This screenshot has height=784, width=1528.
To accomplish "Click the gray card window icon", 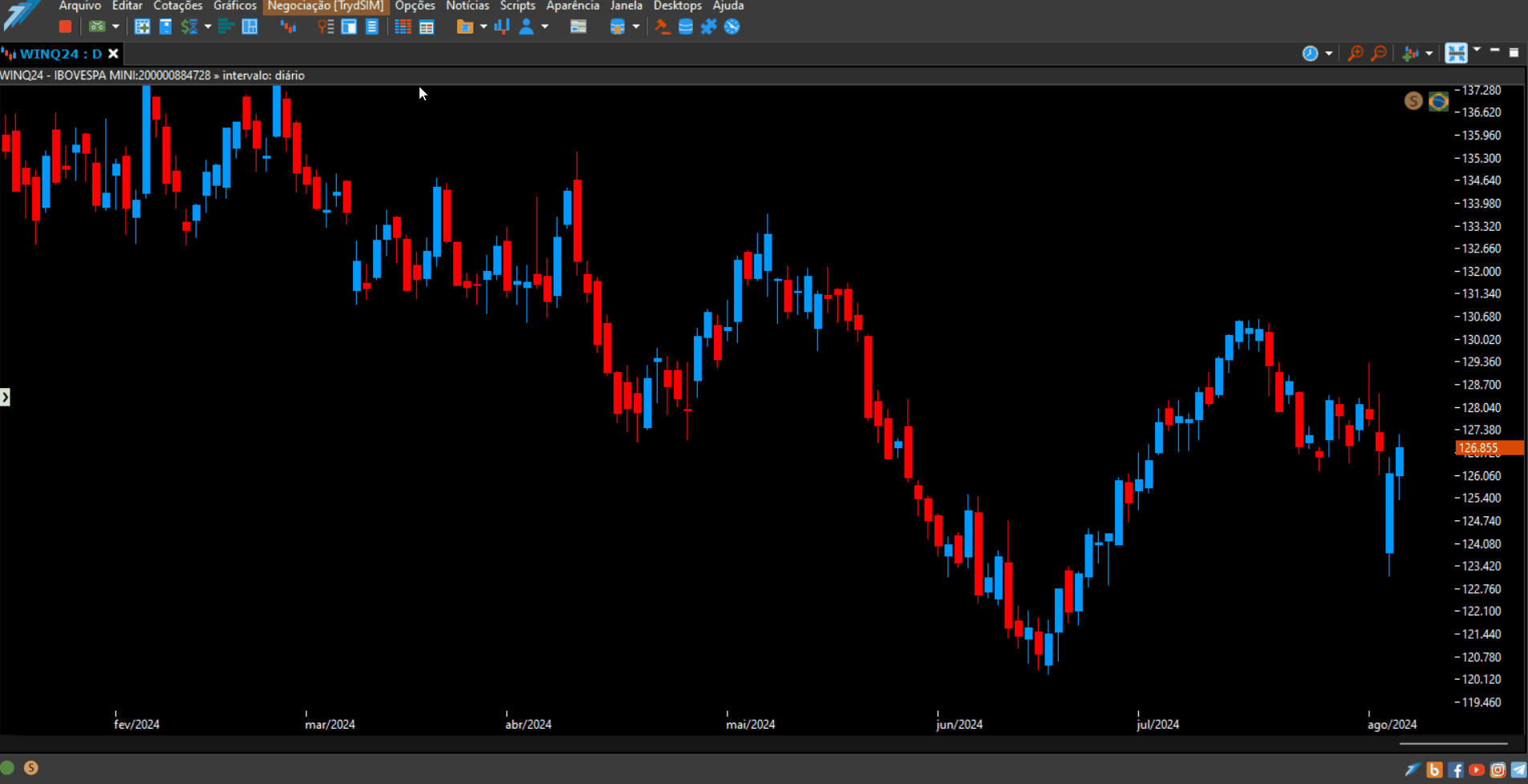I will coord(578,26).
